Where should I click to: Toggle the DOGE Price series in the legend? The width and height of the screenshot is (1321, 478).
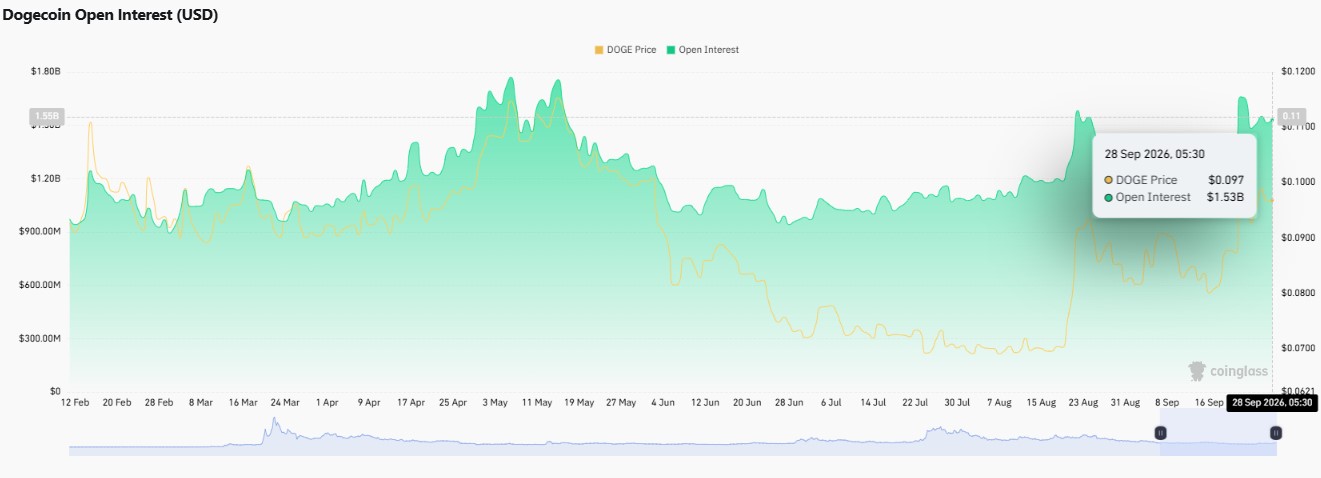coord(625,49)
